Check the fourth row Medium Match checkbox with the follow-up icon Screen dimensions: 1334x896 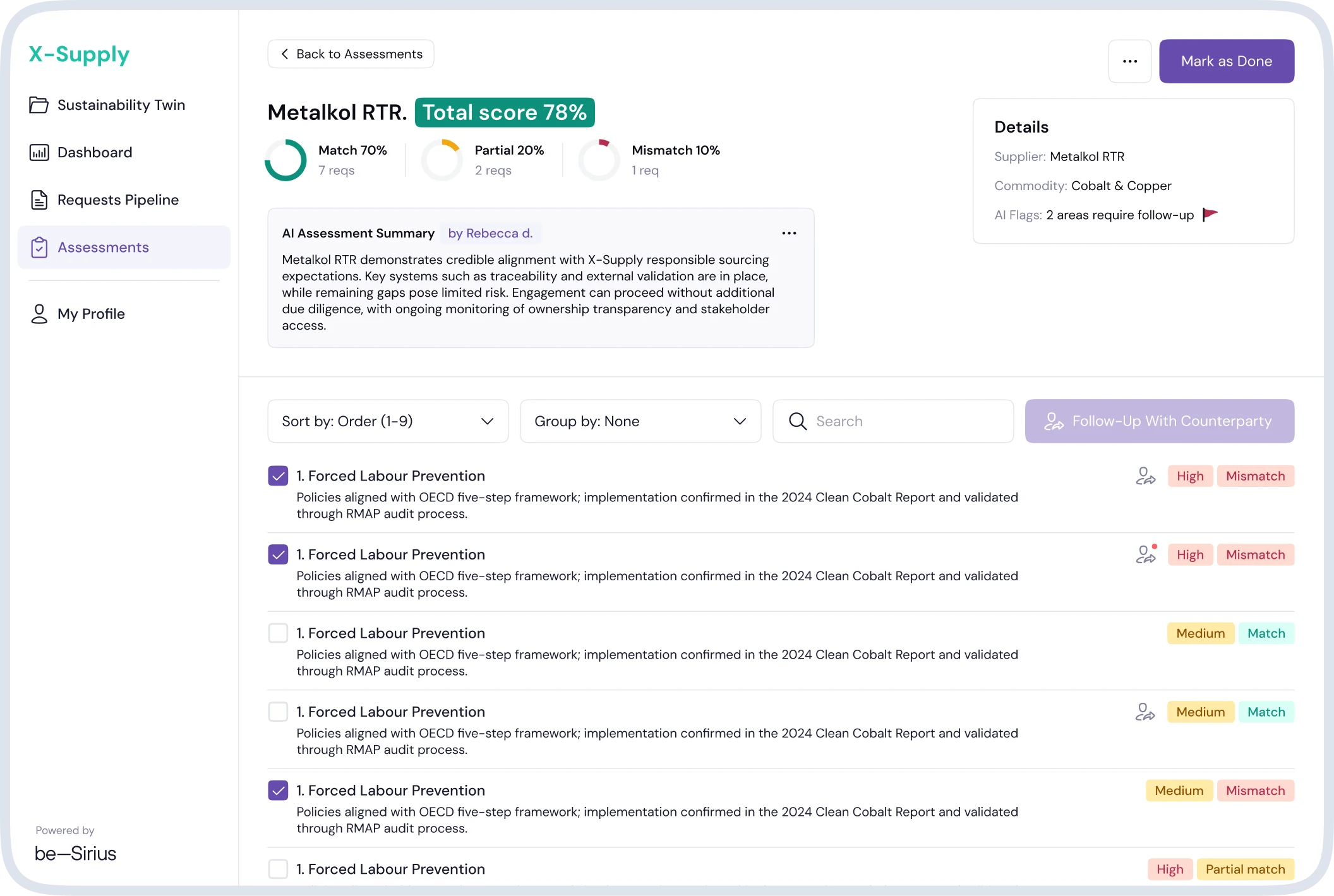click(278, 712)
